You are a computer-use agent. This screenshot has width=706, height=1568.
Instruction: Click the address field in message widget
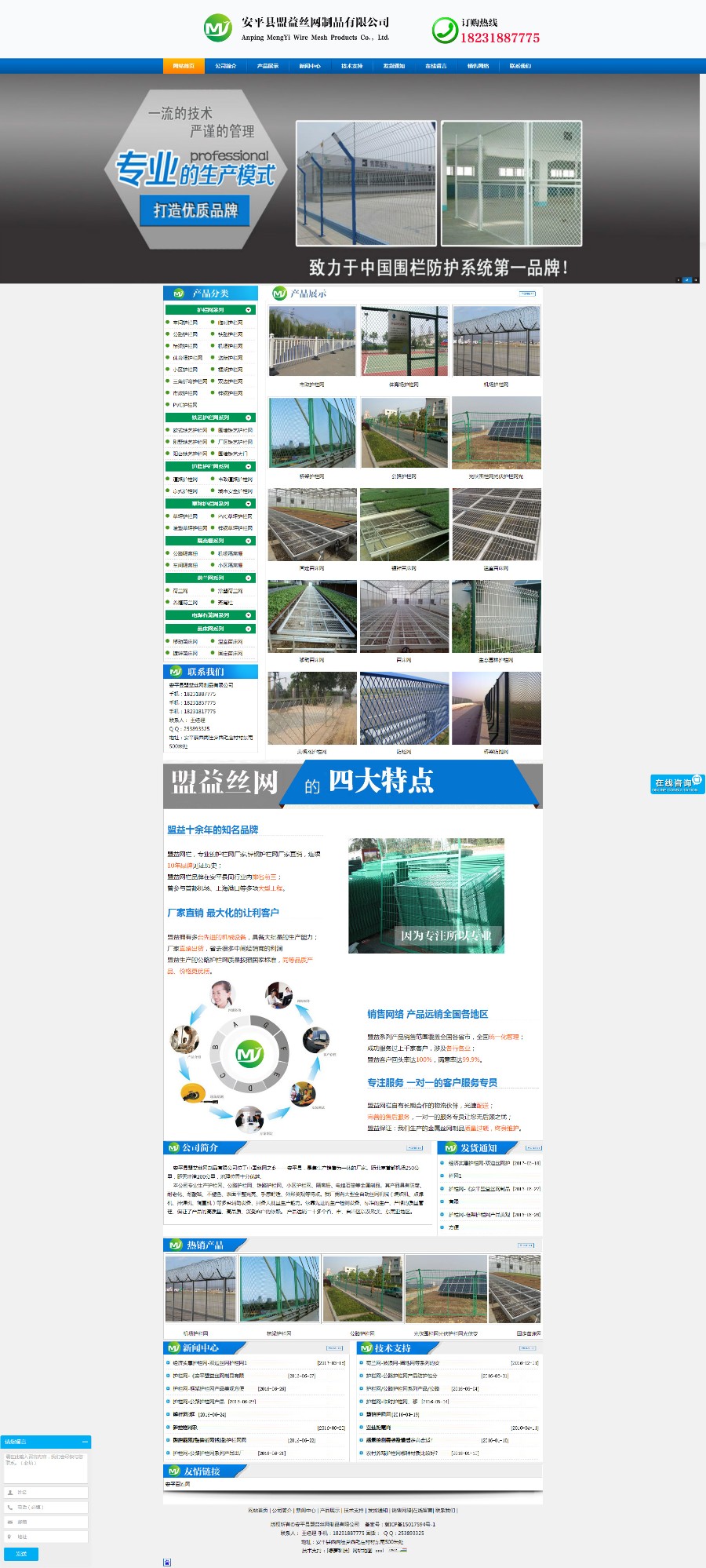45,1537
